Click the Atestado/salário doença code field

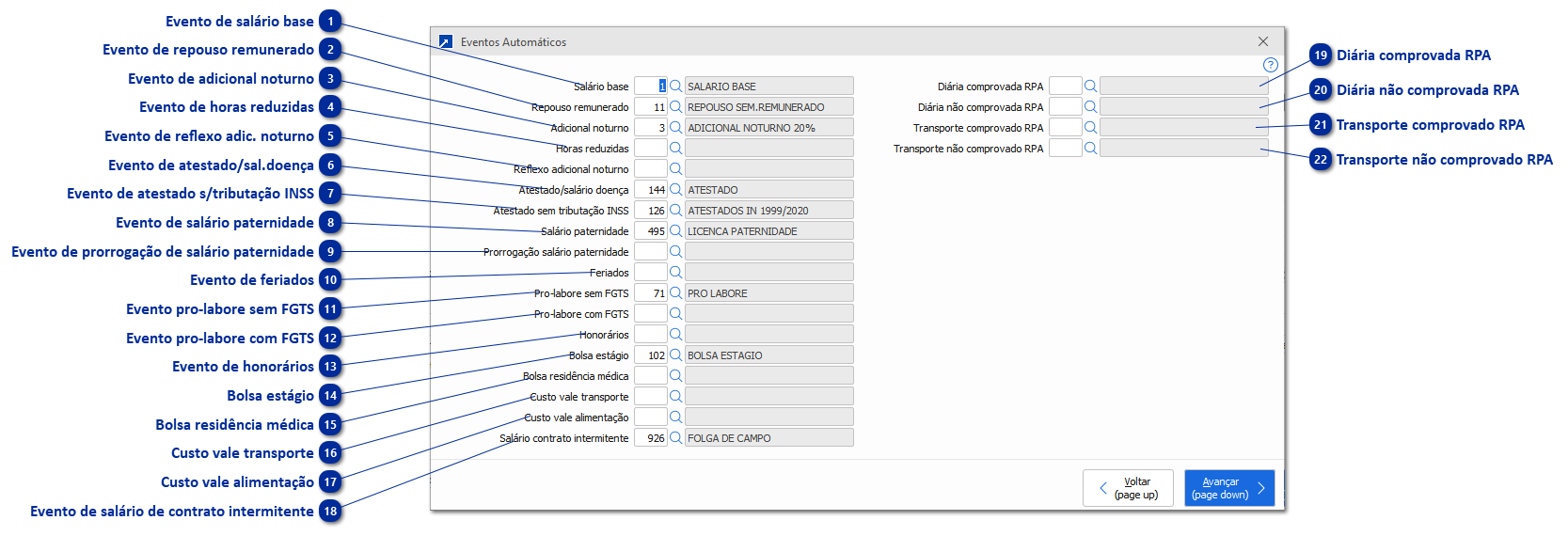(x=651, y=189)
